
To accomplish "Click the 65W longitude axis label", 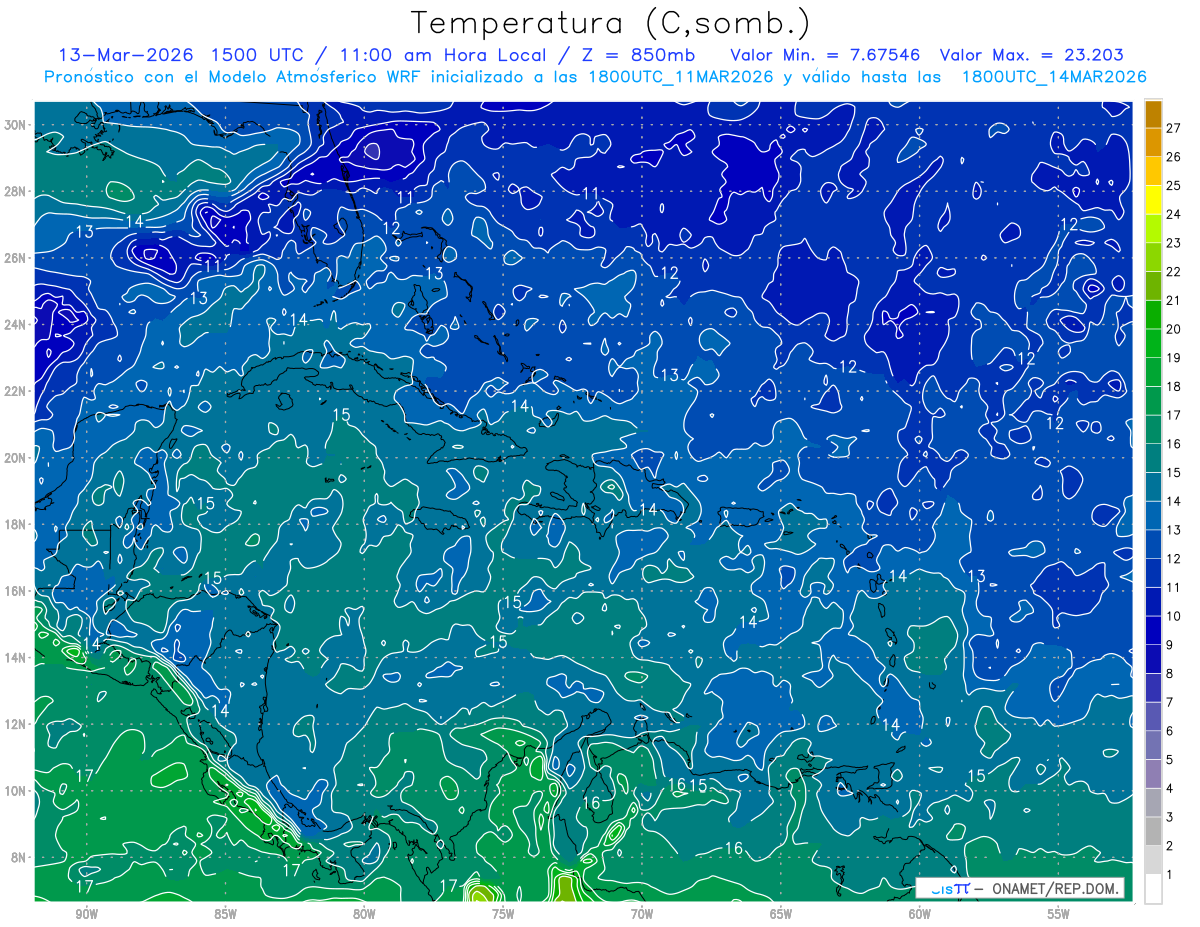I will pos(781,914).
